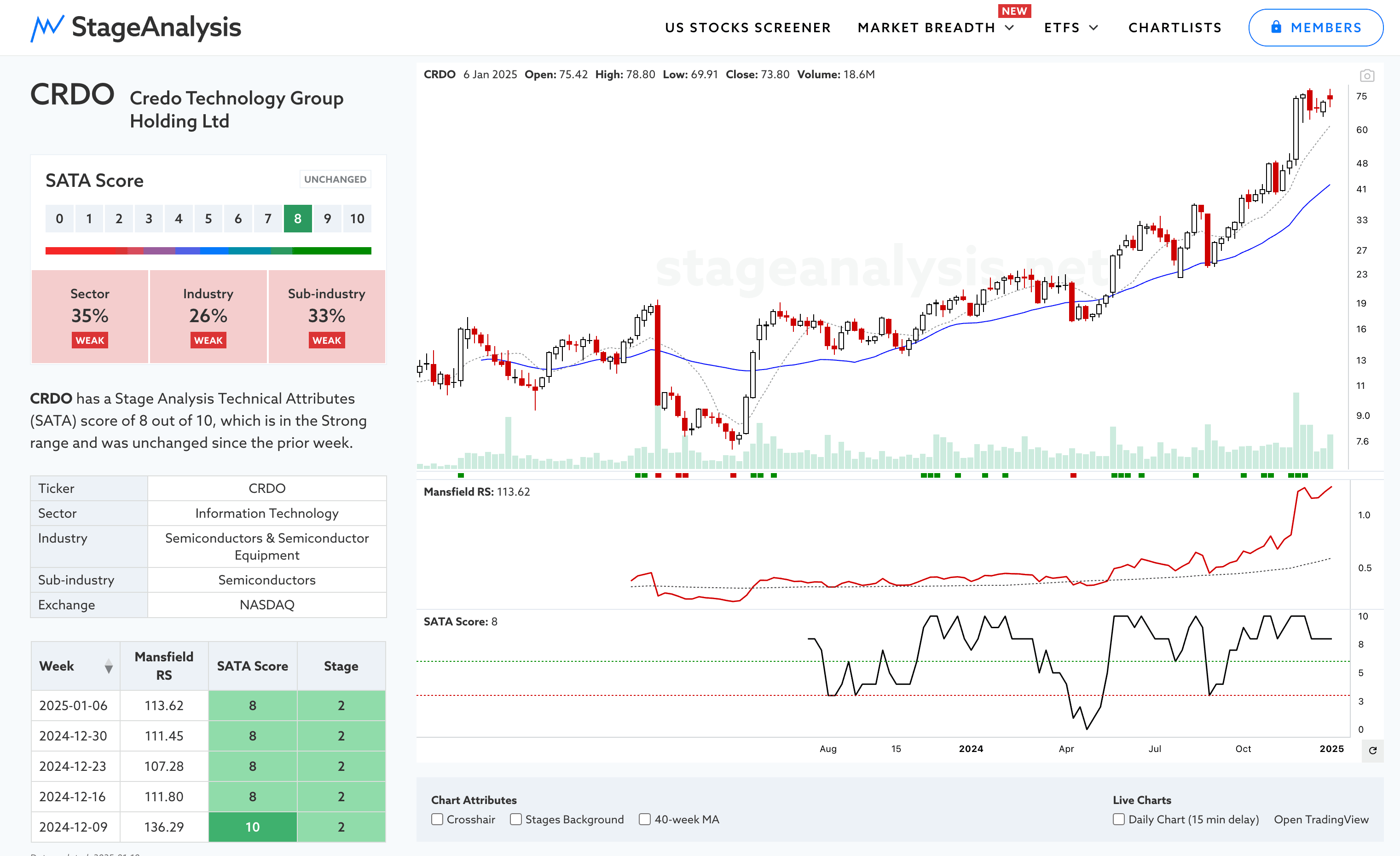The image size is (1400, 856).
Task: Click the StageAnalysis logo icon
Action: click(47, 28)
